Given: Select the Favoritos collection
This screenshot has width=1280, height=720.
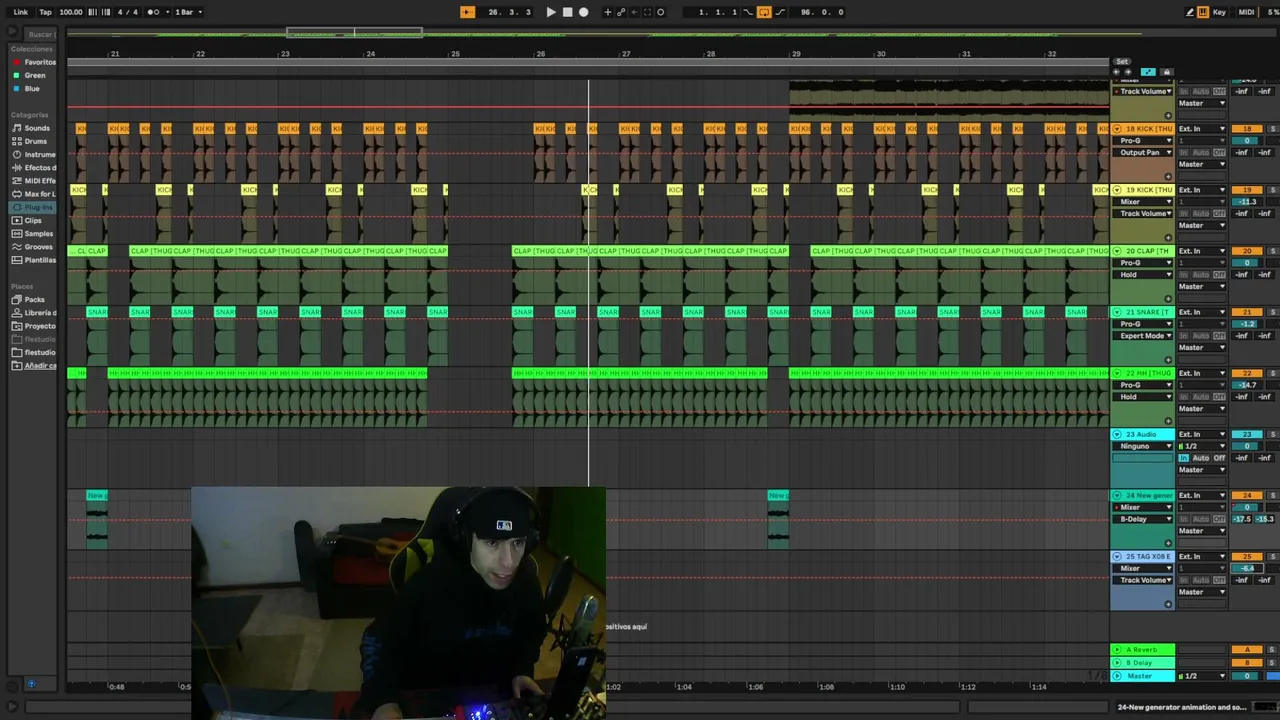Looking at the screenshot, I should click(x=35, y=62).
